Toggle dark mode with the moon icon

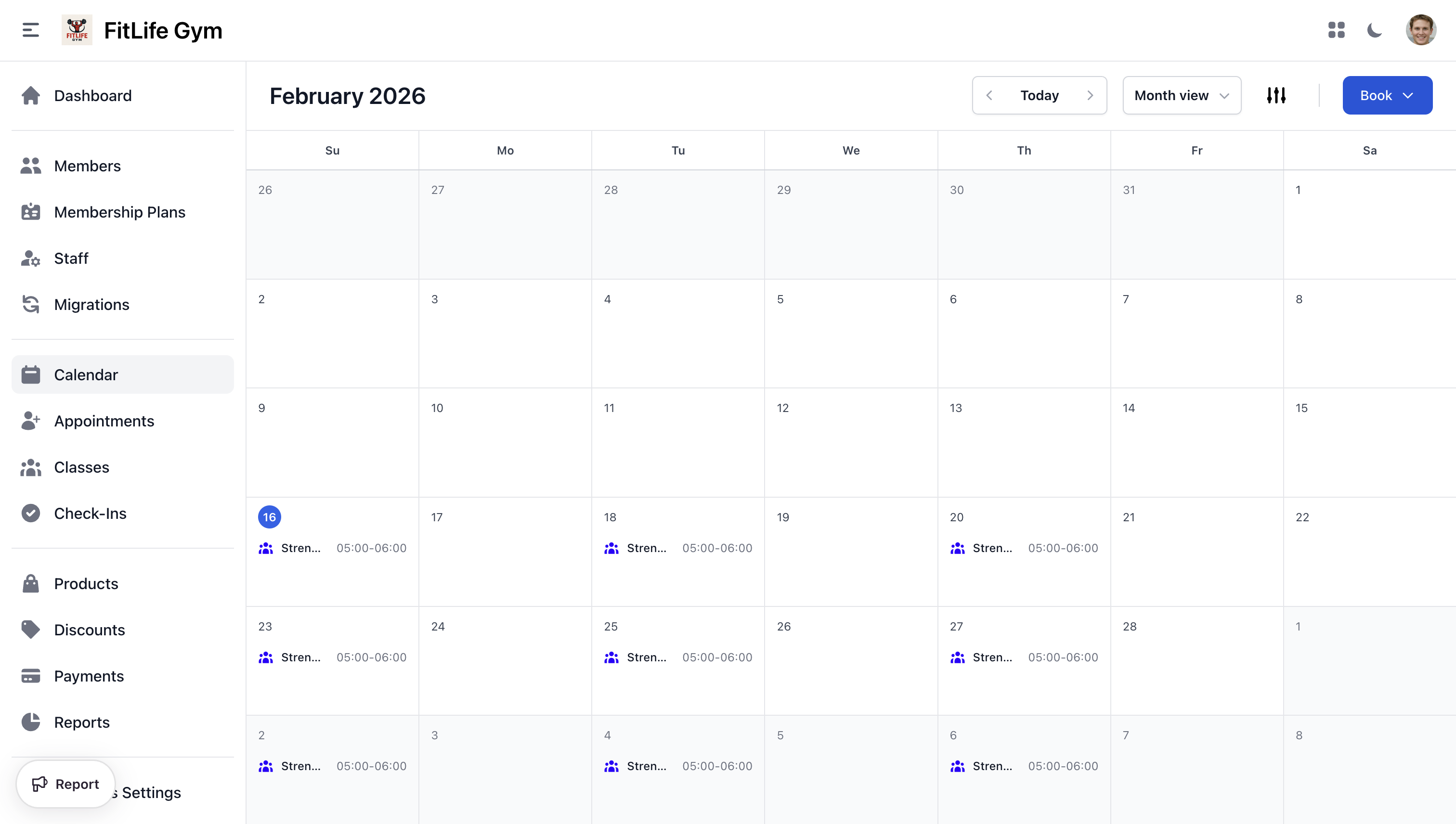[1375, 30]
